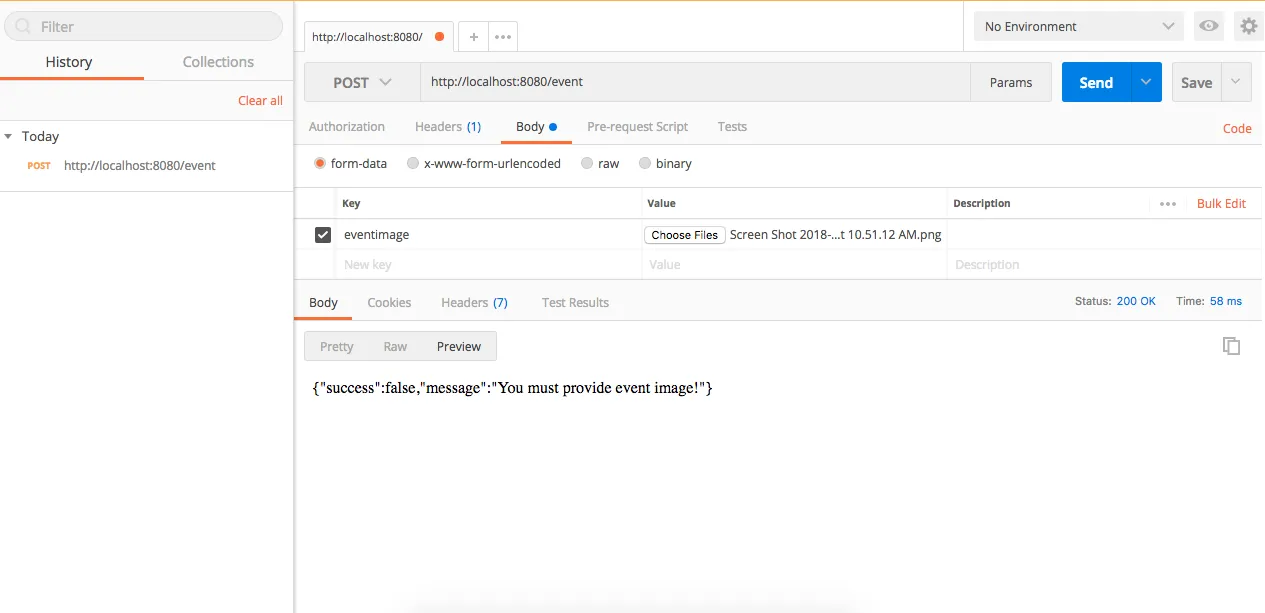Switch response view to Raw
1265x613 pixels.
pos(395,347)
